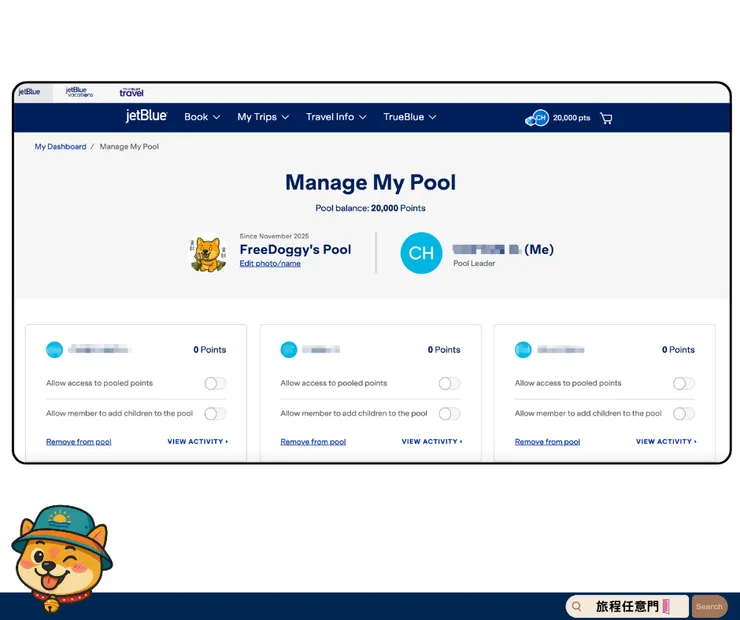The width and height of the screenshot is (740, 620).
Task: Allow left card member to add children
Action: tap(215, 414)
